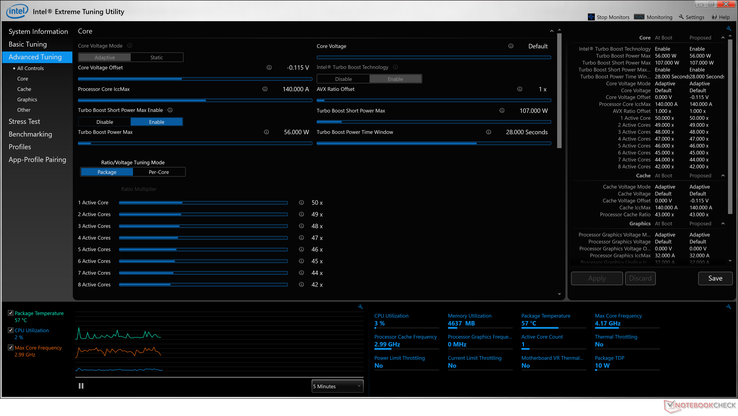
Task: Open the Stress Test section
Action: tap(25, 121)
